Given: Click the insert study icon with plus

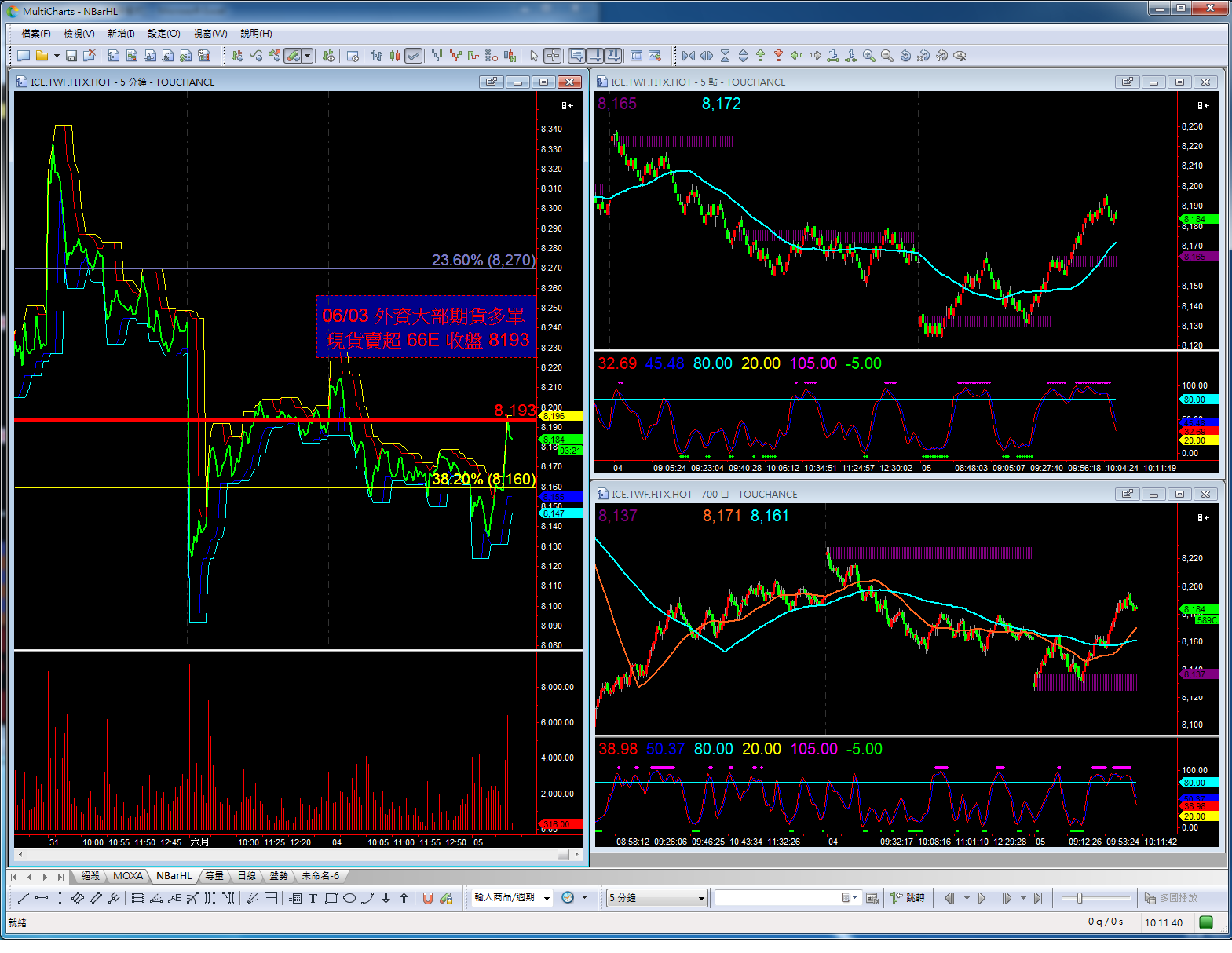Looking at the screenshot, I should [x=257, y=56].
